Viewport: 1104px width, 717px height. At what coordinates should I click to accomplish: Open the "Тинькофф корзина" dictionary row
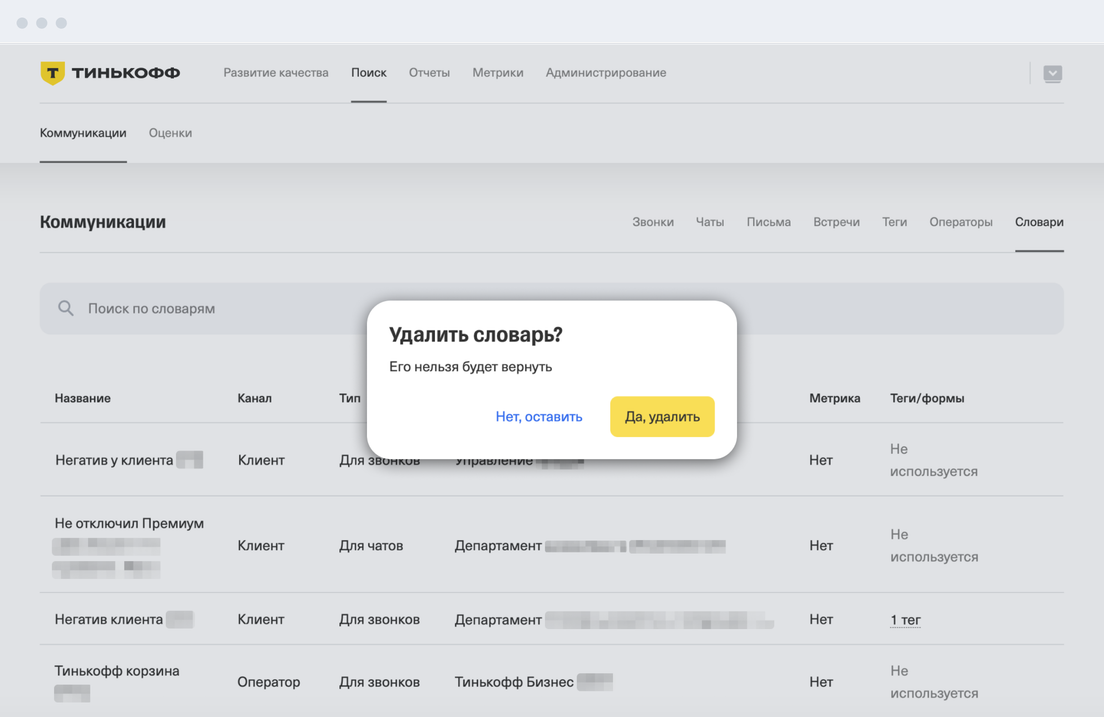117,671
